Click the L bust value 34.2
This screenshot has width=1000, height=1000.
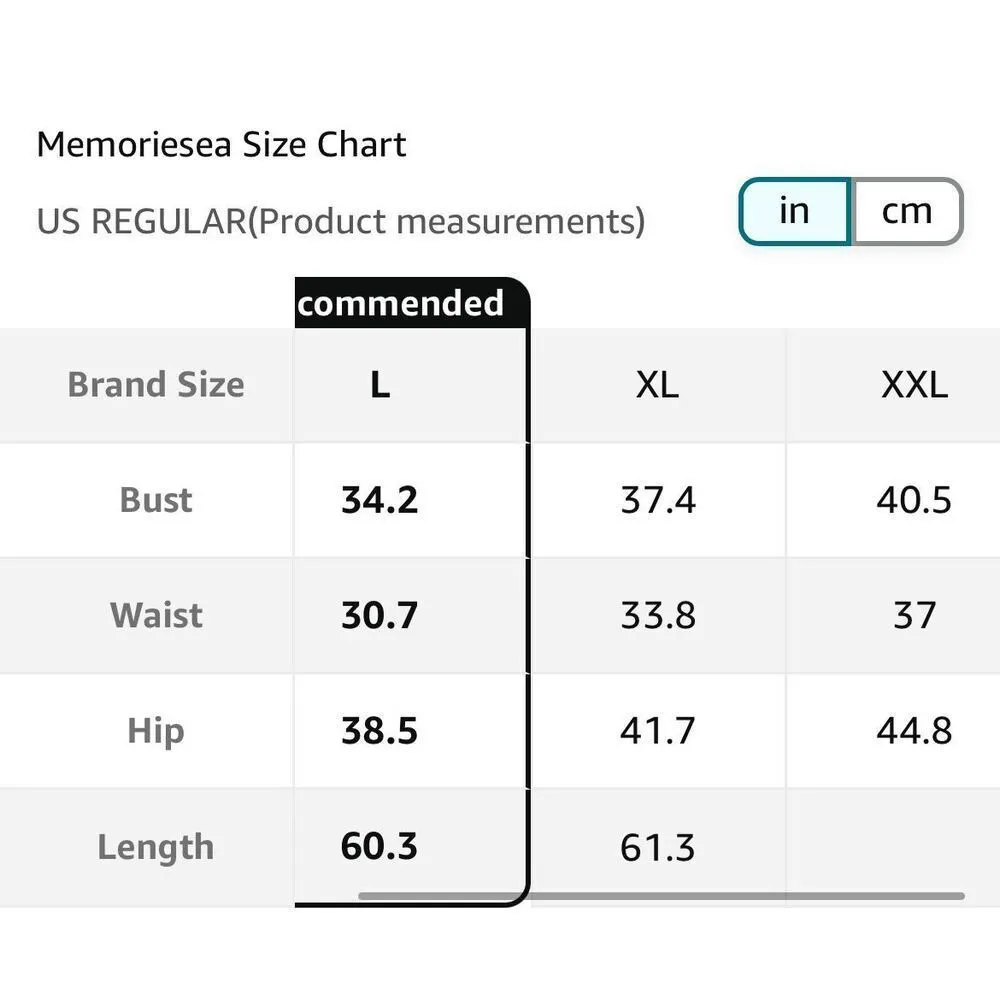pos(380,500)
